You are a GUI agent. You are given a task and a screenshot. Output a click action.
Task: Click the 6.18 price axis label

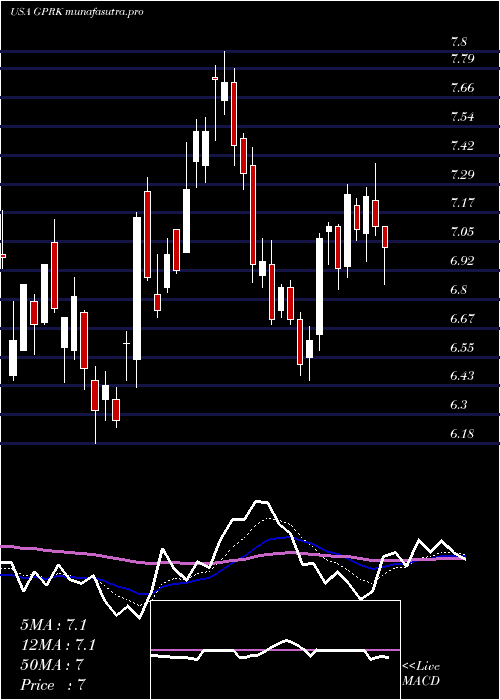click(x=462, y=434)
